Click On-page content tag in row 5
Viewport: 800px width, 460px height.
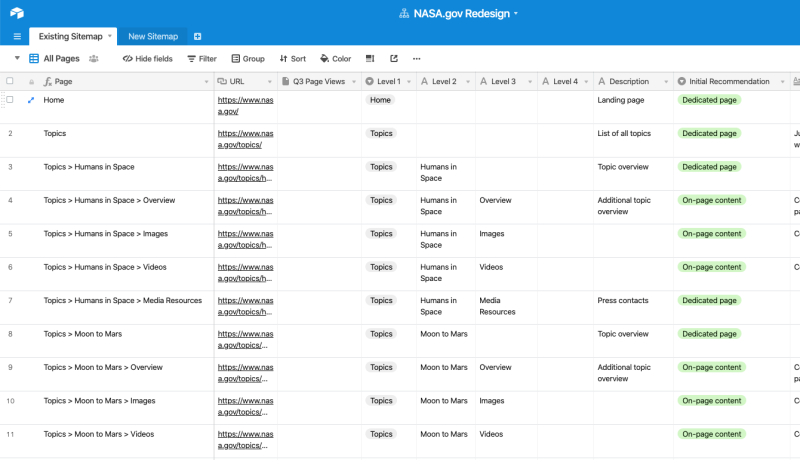coord(712,234)
